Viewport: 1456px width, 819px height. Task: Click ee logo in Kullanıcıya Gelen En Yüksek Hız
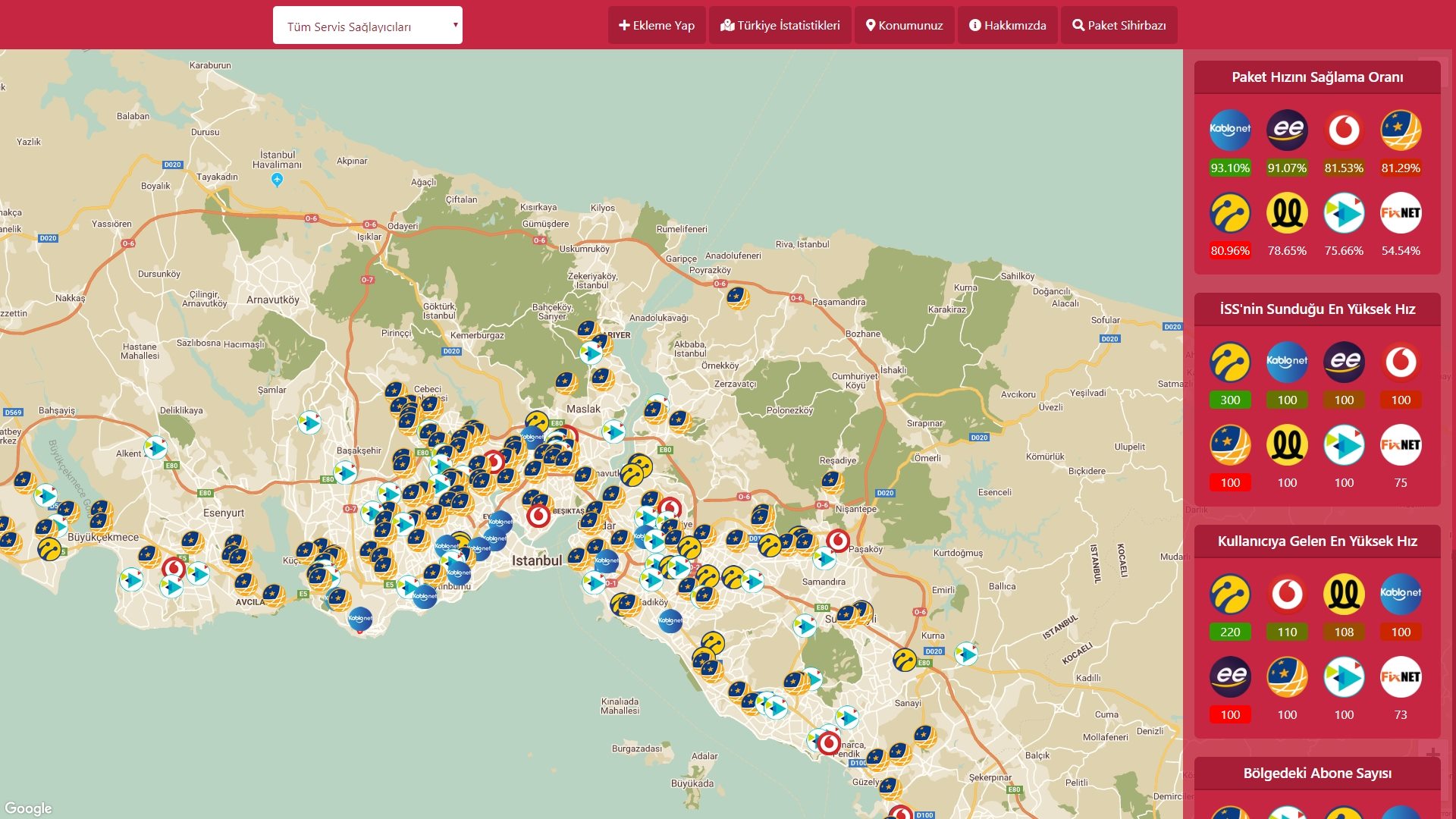(1230, 677)
